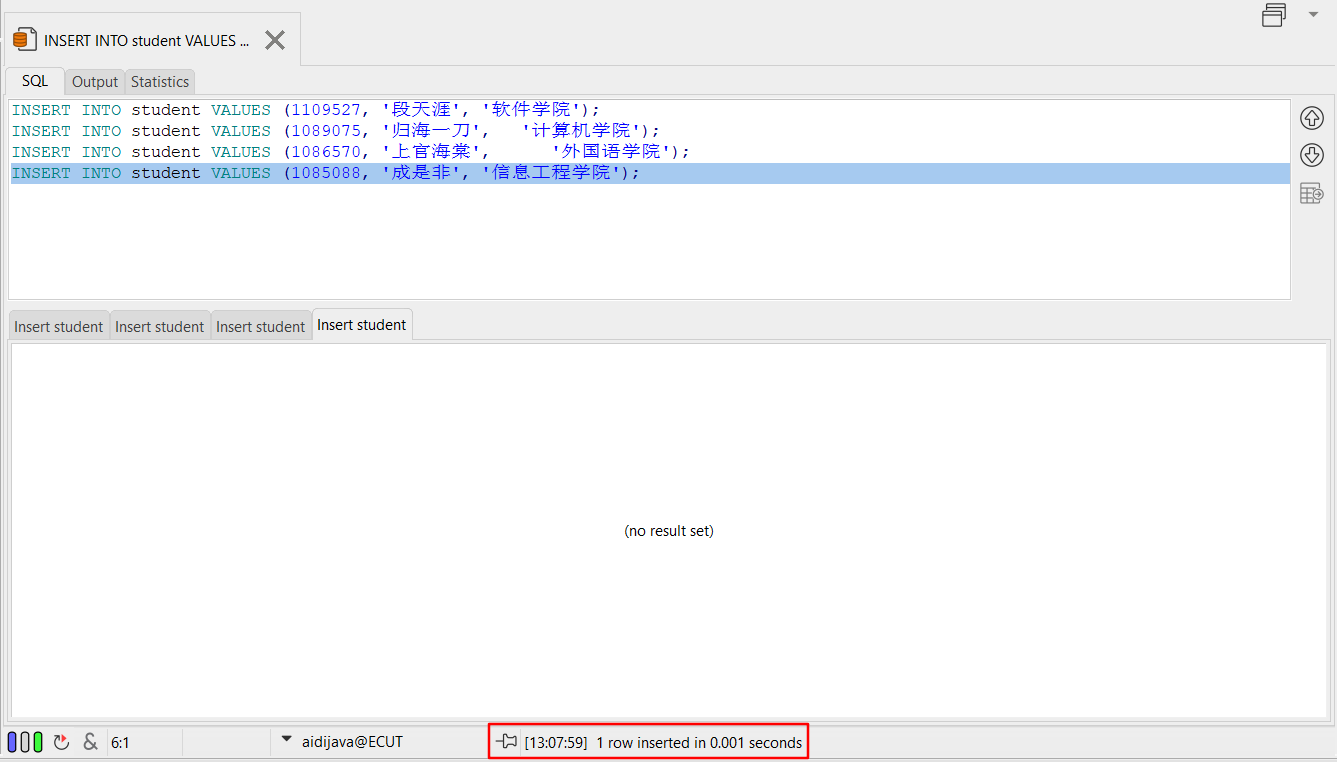
Task: Open the dropdown arrow beside window list
Action: pos(1313,14)
